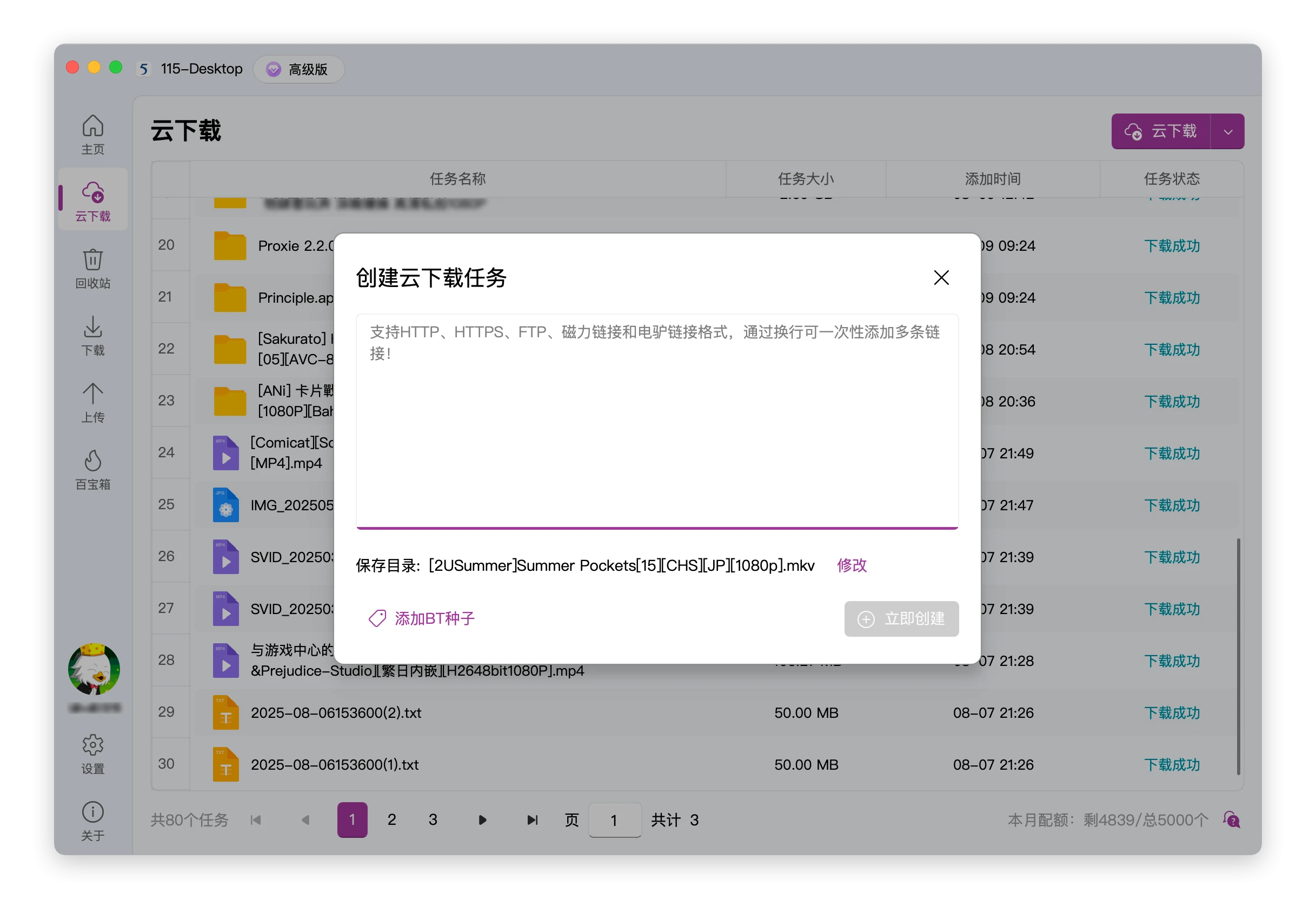Open the 百宝箱 toolbox icon
This screenshot has height=920, width=1316.
click(x=93, y=469)
